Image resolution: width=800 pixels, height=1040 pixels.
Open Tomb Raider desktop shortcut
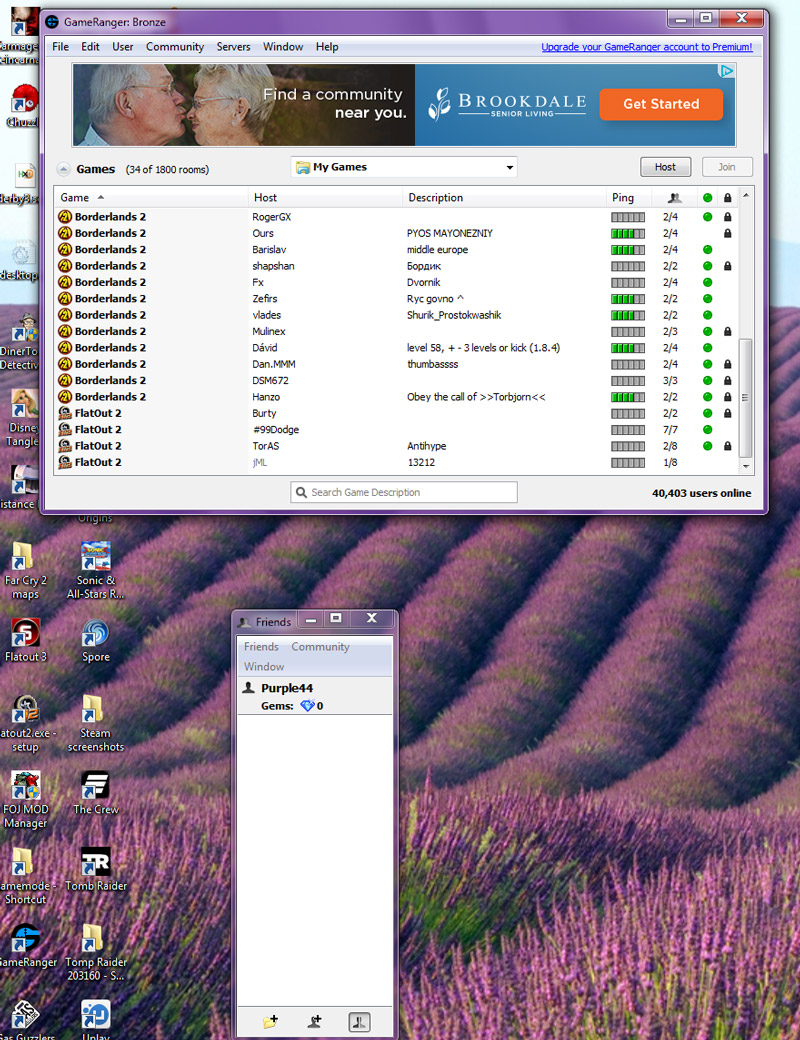96,869
